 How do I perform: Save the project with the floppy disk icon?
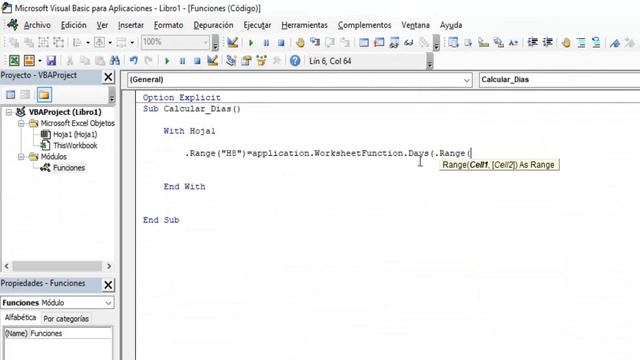pos(51,61)
